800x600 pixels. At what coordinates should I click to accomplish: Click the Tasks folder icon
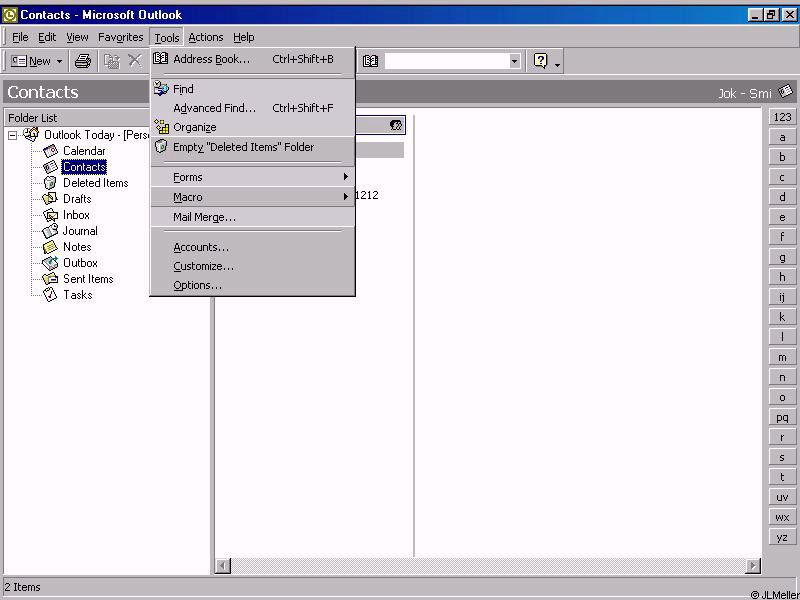click(50, 294)
